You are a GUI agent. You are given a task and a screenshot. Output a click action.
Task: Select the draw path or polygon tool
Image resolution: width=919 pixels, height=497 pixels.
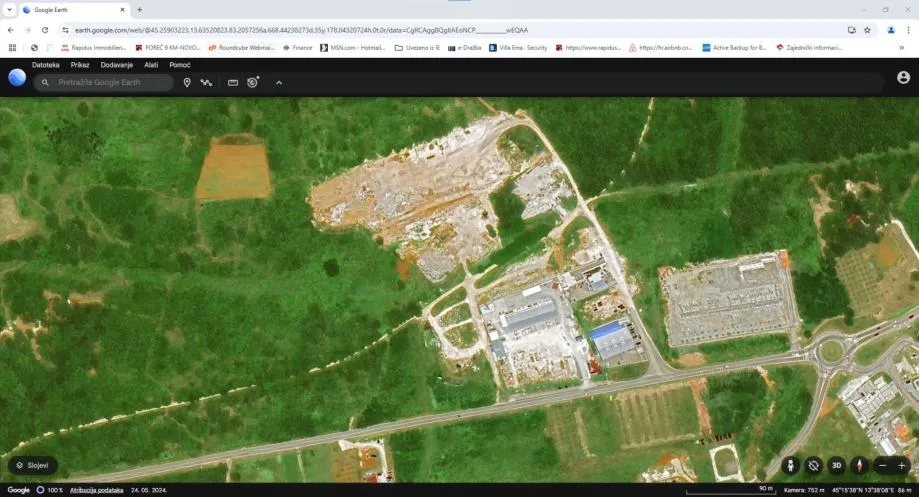click(x=206, y=82)
